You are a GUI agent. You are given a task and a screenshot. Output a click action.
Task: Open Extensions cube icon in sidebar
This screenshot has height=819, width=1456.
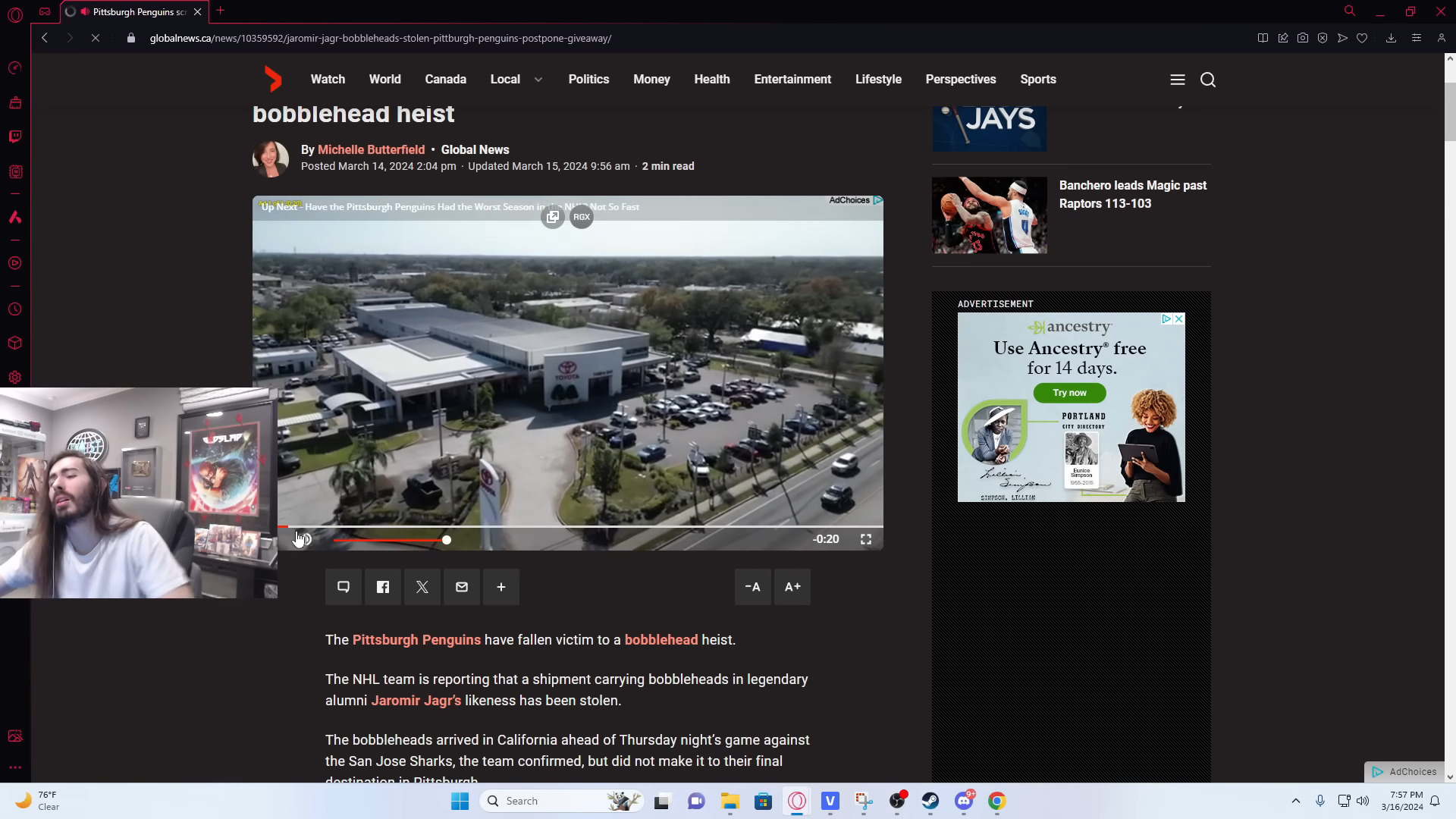pyautogui.click(x=15, y=343)
